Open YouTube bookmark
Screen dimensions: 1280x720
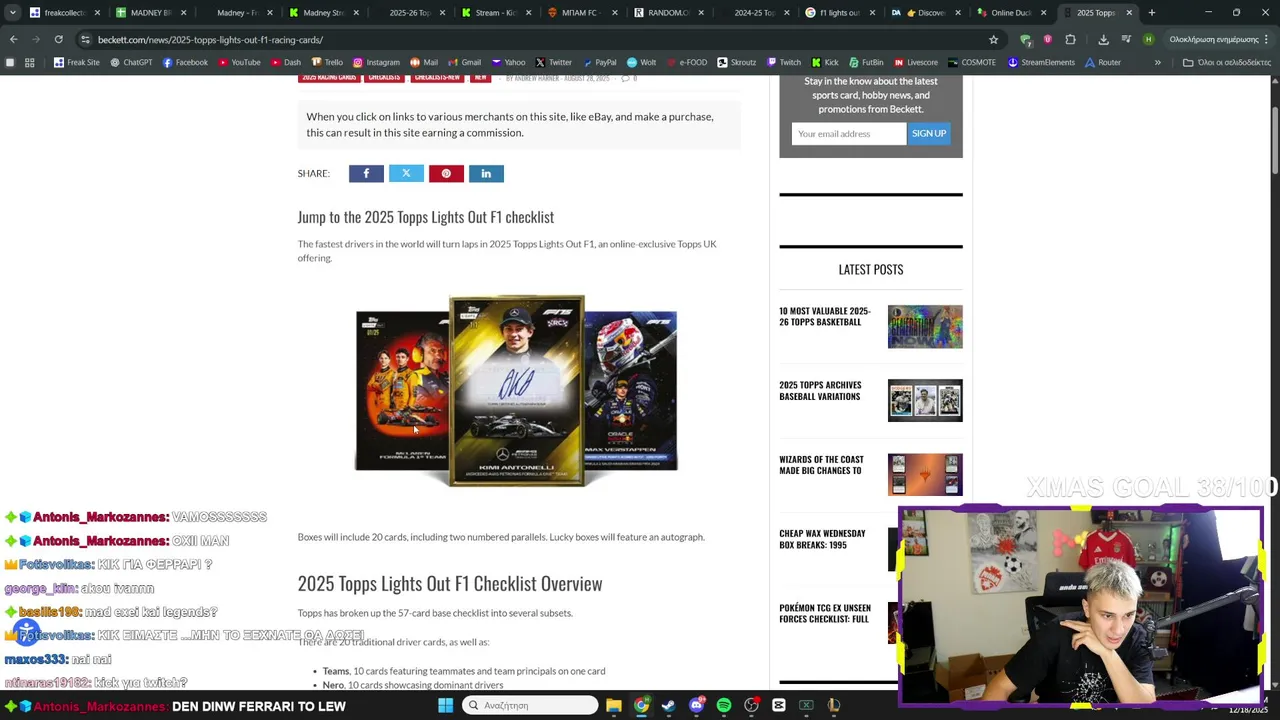point(239,62)
